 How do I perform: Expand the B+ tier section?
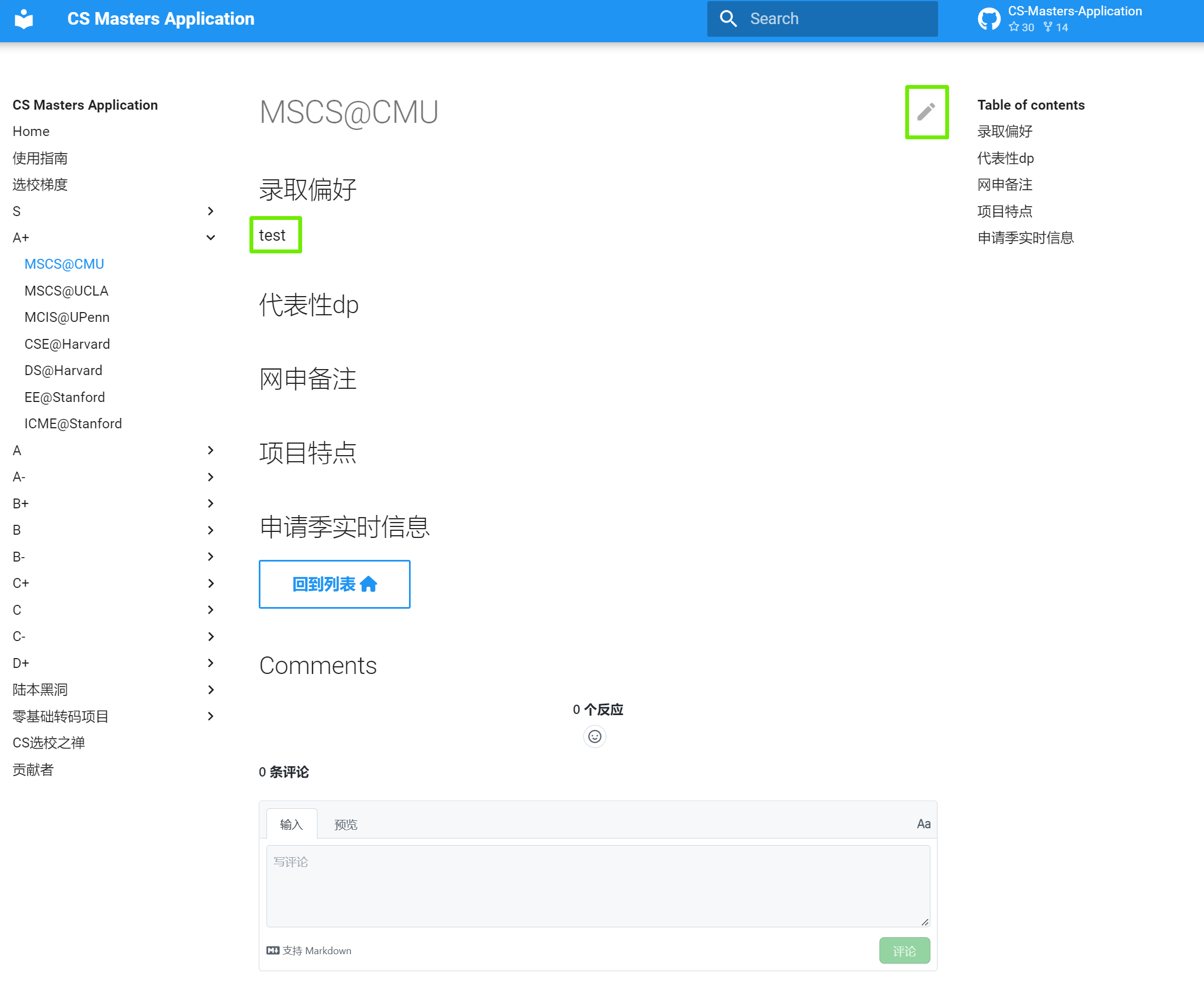(210, 503)
